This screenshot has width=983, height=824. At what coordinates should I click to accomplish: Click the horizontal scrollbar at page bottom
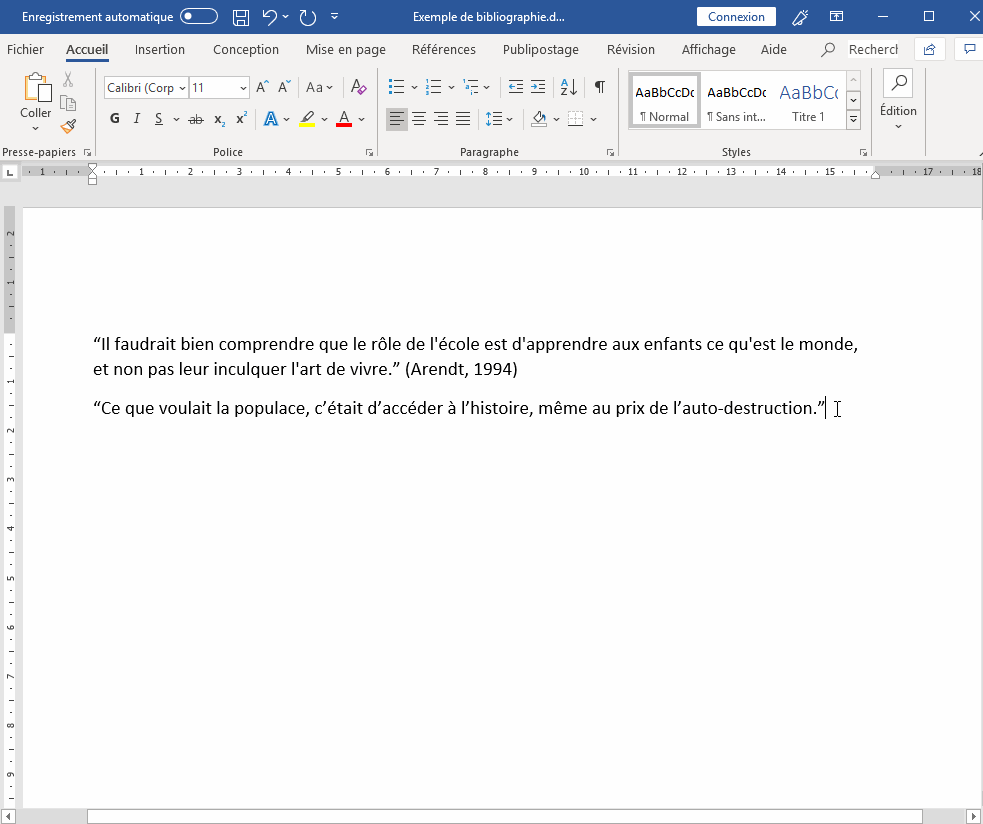pyautogui.click(x=500, y=813)
